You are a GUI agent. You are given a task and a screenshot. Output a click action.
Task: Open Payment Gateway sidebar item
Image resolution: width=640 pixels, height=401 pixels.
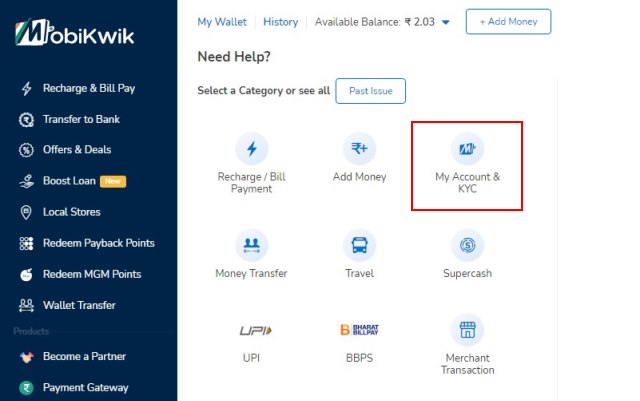click(x=85, y=388)
